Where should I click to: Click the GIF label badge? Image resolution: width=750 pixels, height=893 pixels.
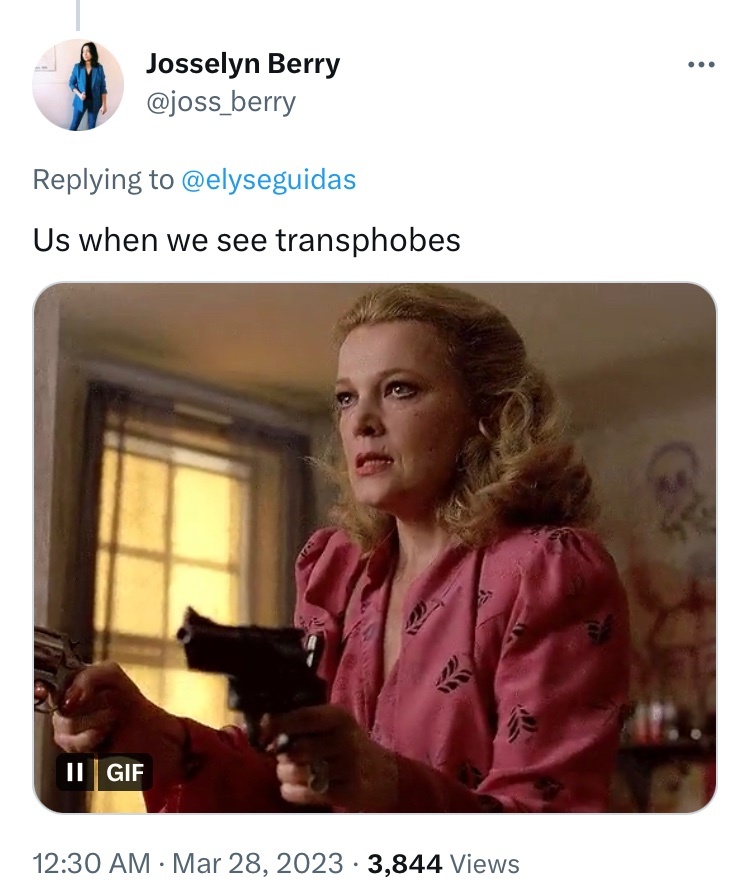pyautogui.click(x=125, y=772)
